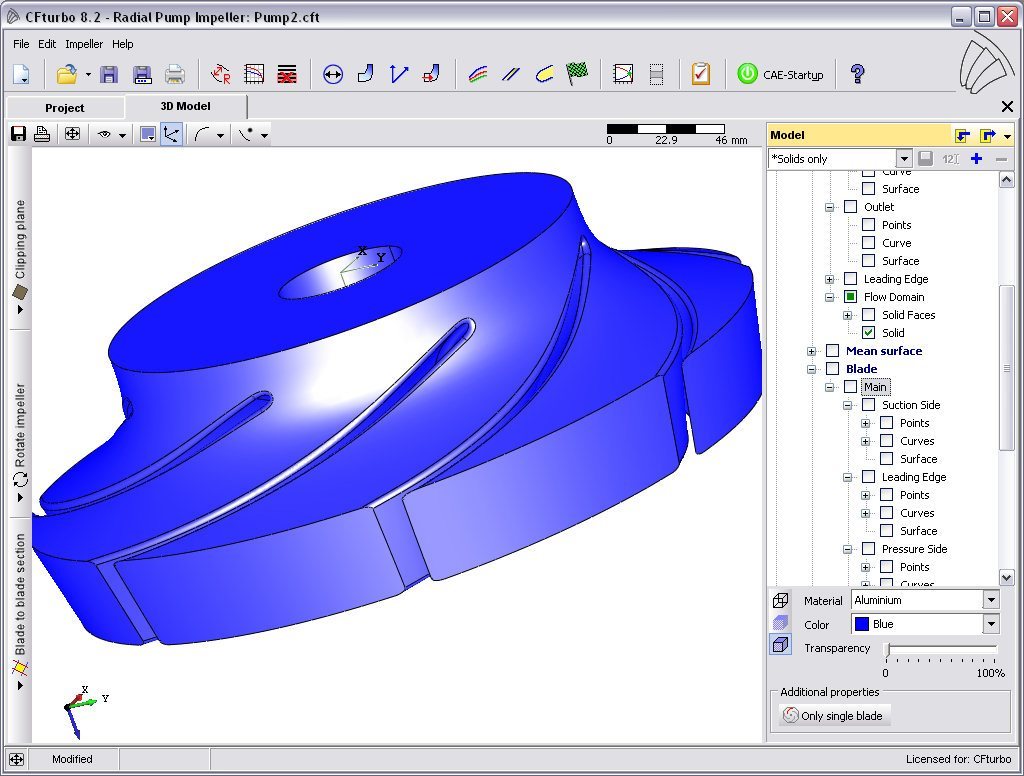Viewport: 1024px width, 776px height.
Task: Click the Transparency slider track
Action: pyautogui.click(x=940, y=650)
